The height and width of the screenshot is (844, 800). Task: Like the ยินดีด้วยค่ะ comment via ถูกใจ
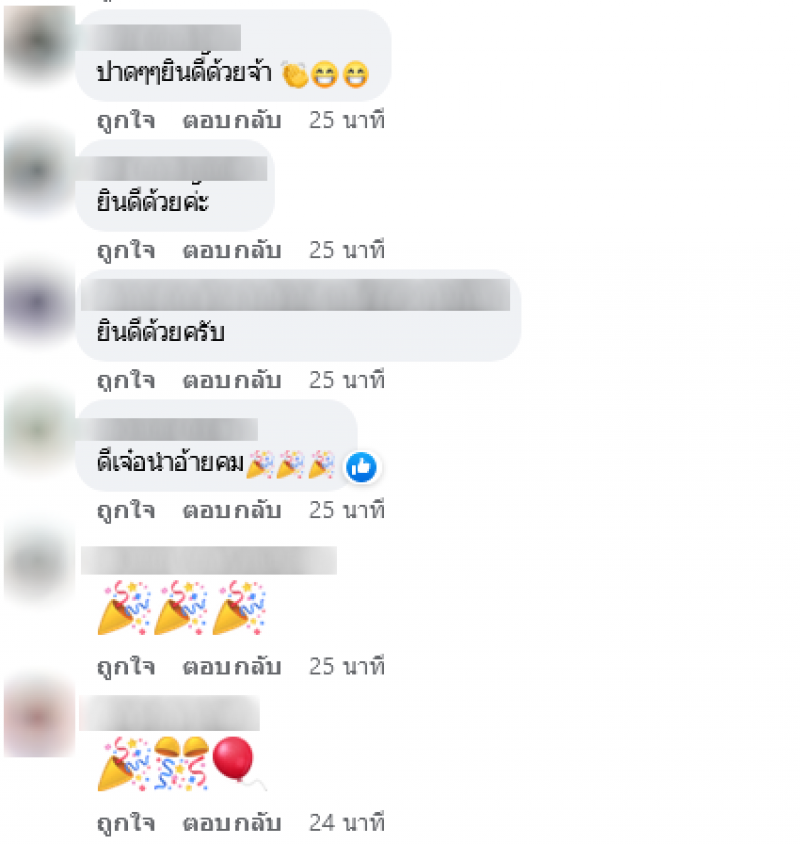coord(126,250)
